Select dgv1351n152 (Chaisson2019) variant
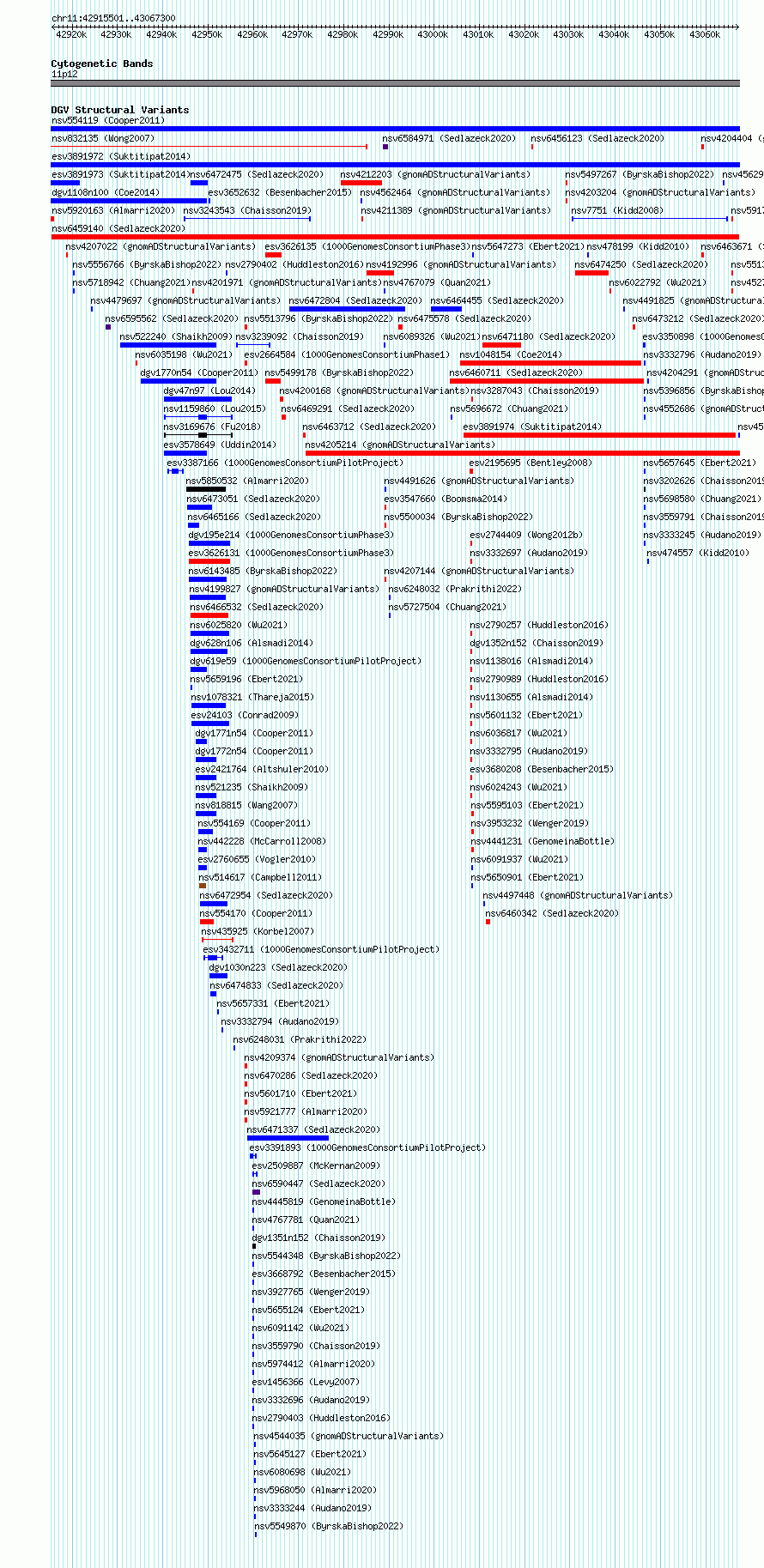 (318, 1238)
